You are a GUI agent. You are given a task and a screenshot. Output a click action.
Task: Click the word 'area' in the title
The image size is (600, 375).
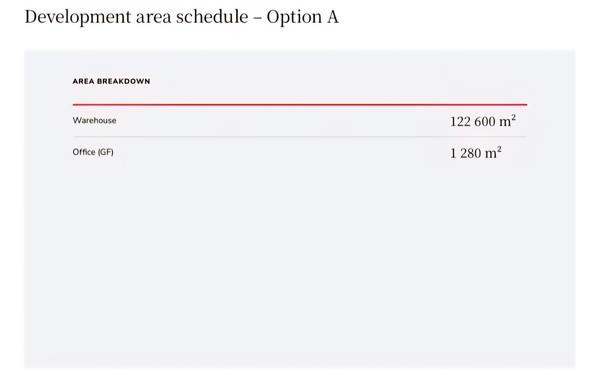[153, 18]
